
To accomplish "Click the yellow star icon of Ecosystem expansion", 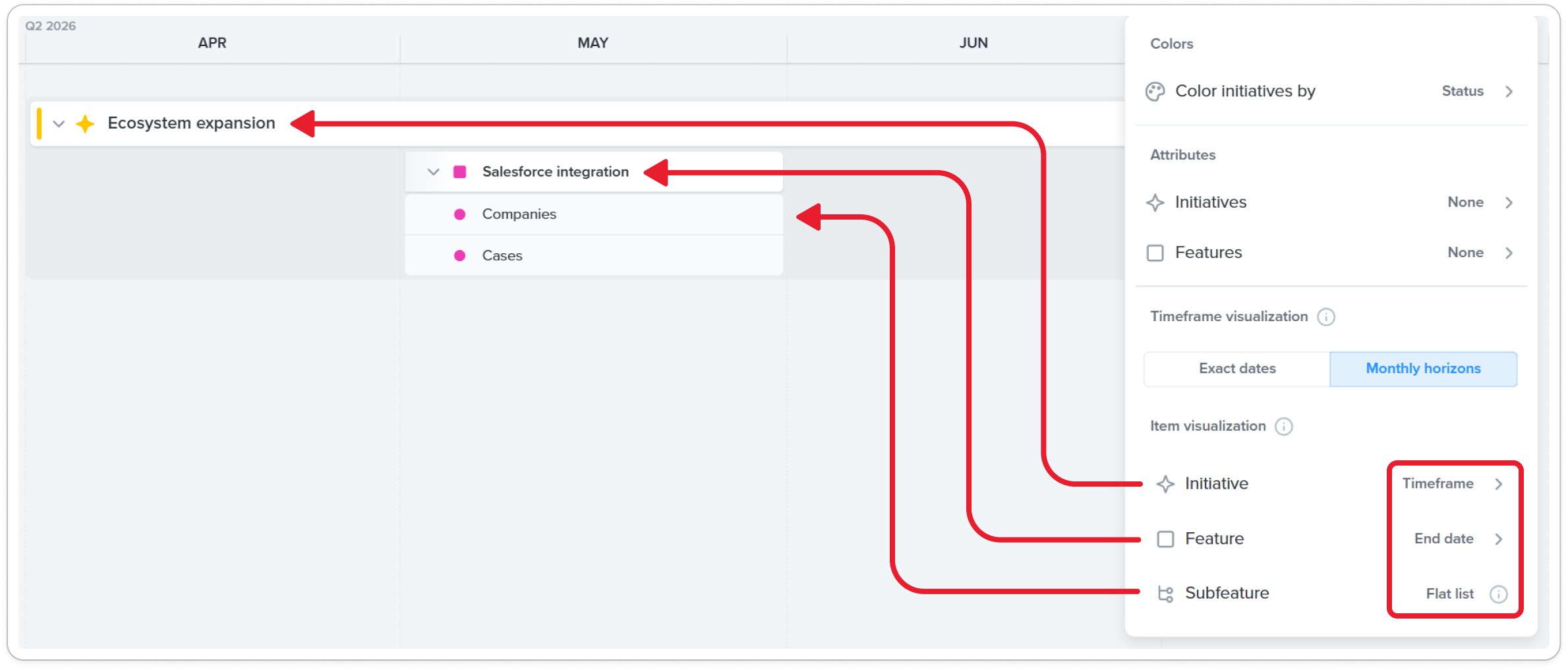I will pos(85,123).
